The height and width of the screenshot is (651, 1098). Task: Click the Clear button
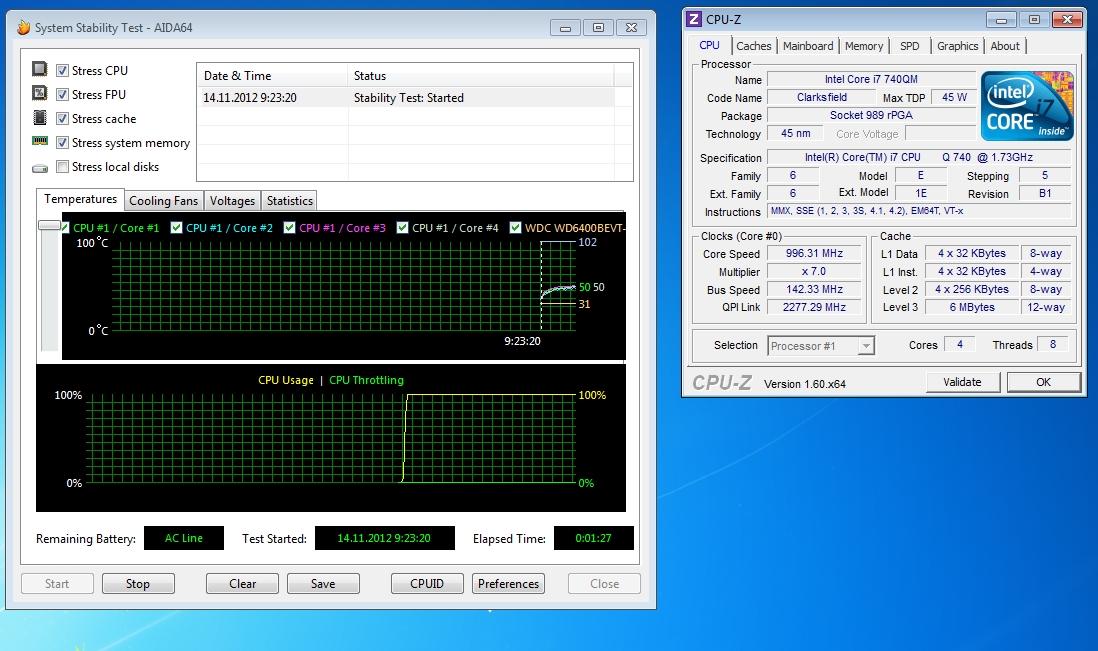point(242,584)
